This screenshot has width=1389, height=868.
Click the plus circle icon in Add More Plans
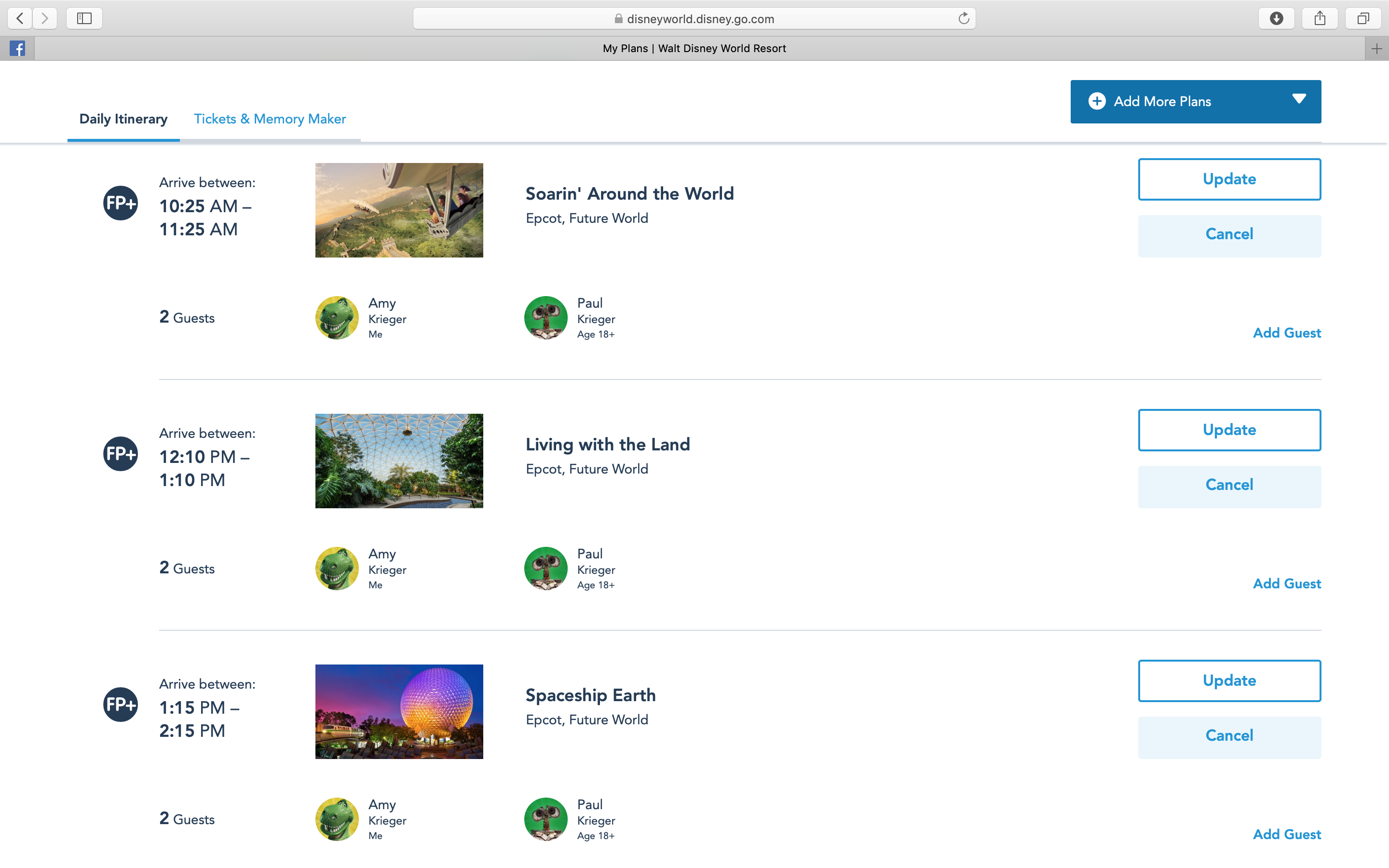(x=1097, y=101)
